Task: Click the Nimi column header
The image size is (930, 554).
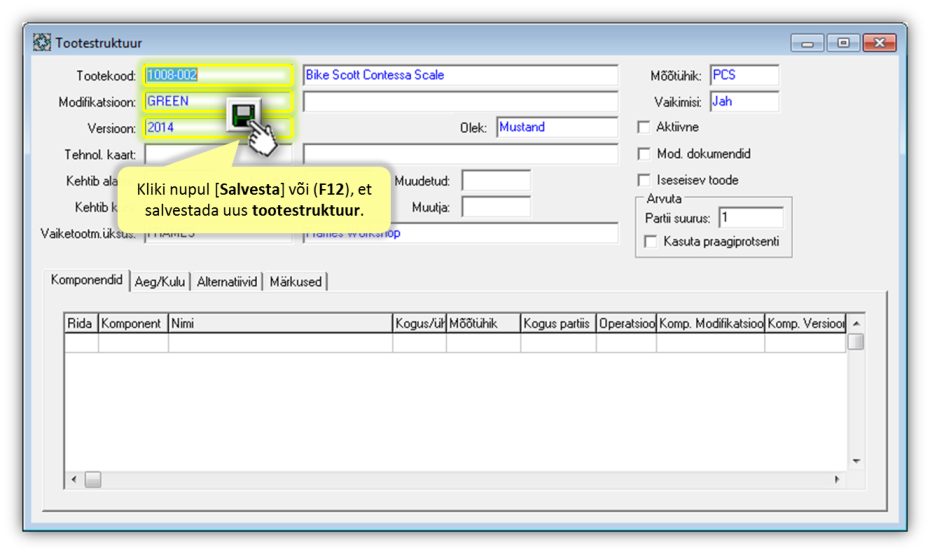Action: coord(280,323)
